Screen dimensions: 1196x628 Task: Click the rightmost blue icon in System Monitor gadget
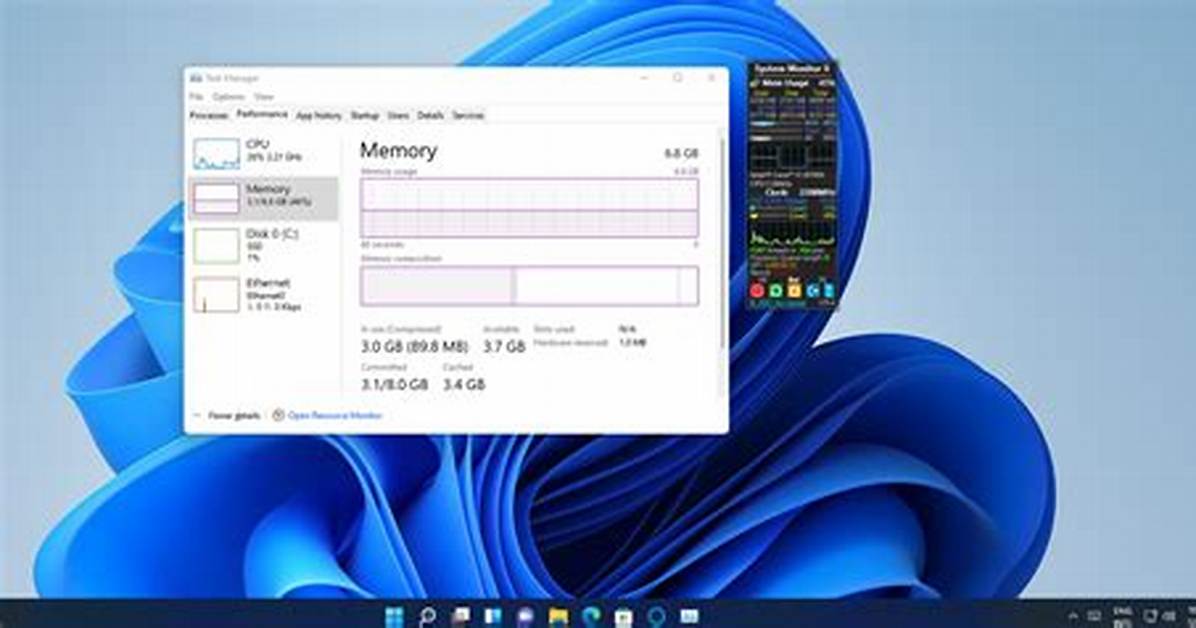point(828,290)
